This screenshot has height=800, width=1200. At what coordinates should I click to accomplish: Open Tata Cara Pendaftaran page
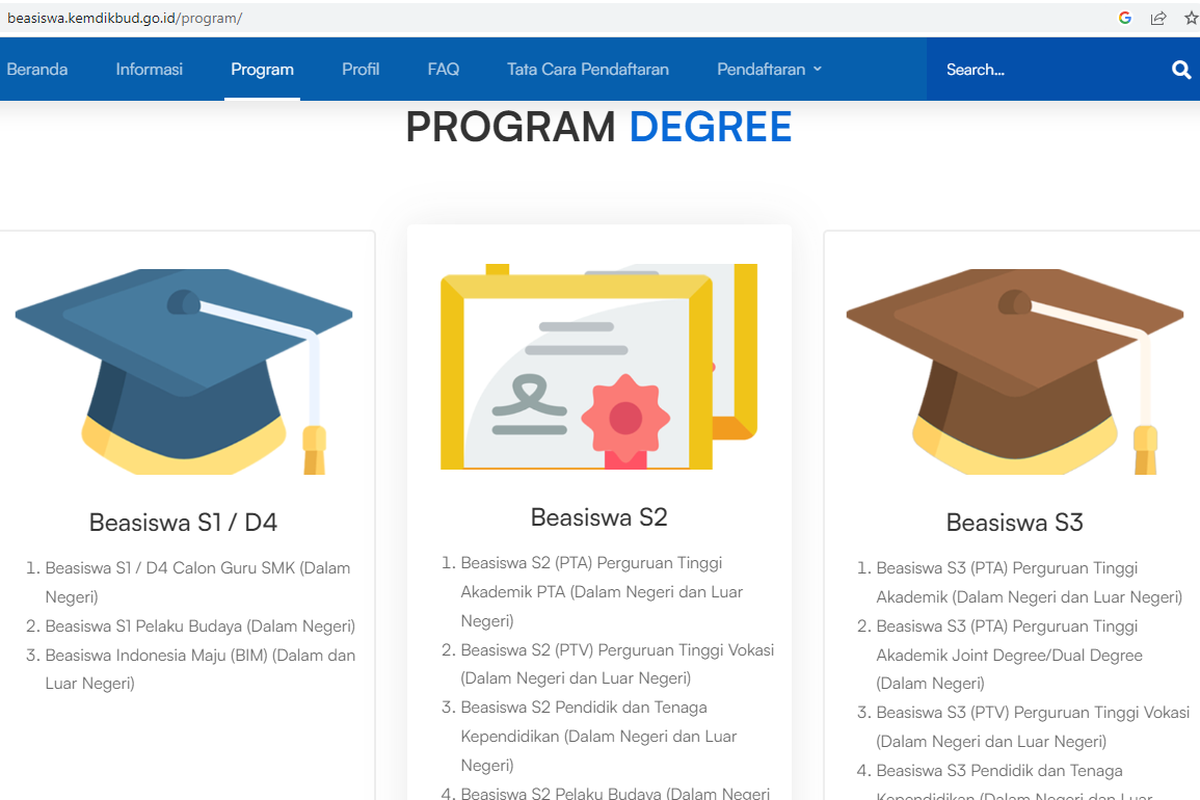(588, 70)
